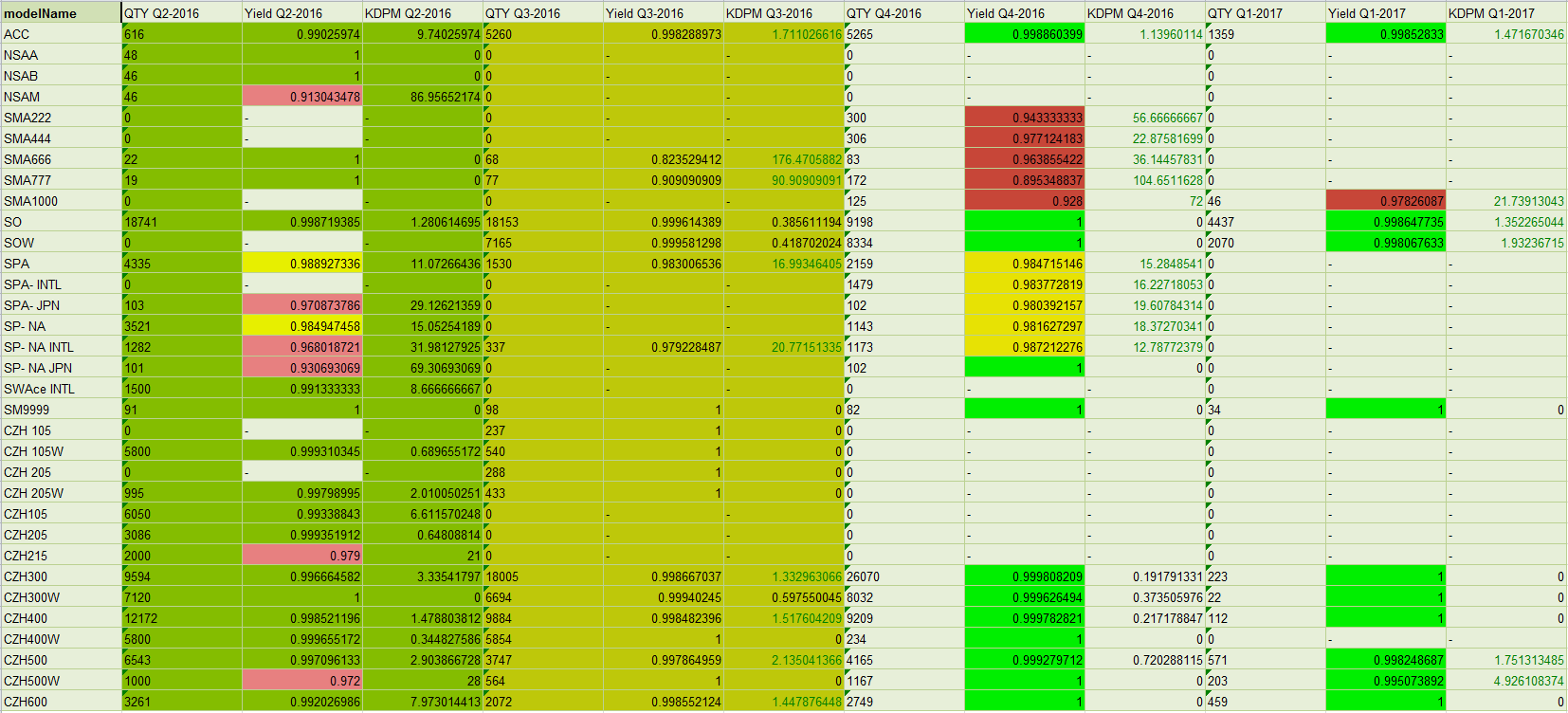Screen dimensions: 1568x713
Task: Select the cell showing 2.135041366
Action: [x=784, y=660]
